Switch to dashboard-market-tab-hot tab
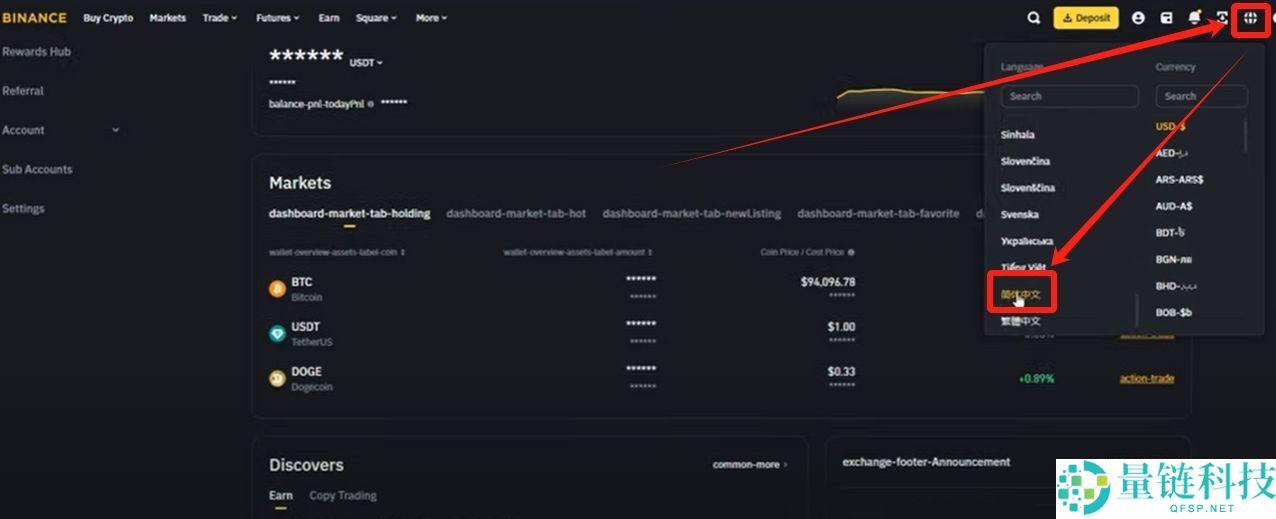This screenshot has height=519, width=1276. [x=516, y=214]
